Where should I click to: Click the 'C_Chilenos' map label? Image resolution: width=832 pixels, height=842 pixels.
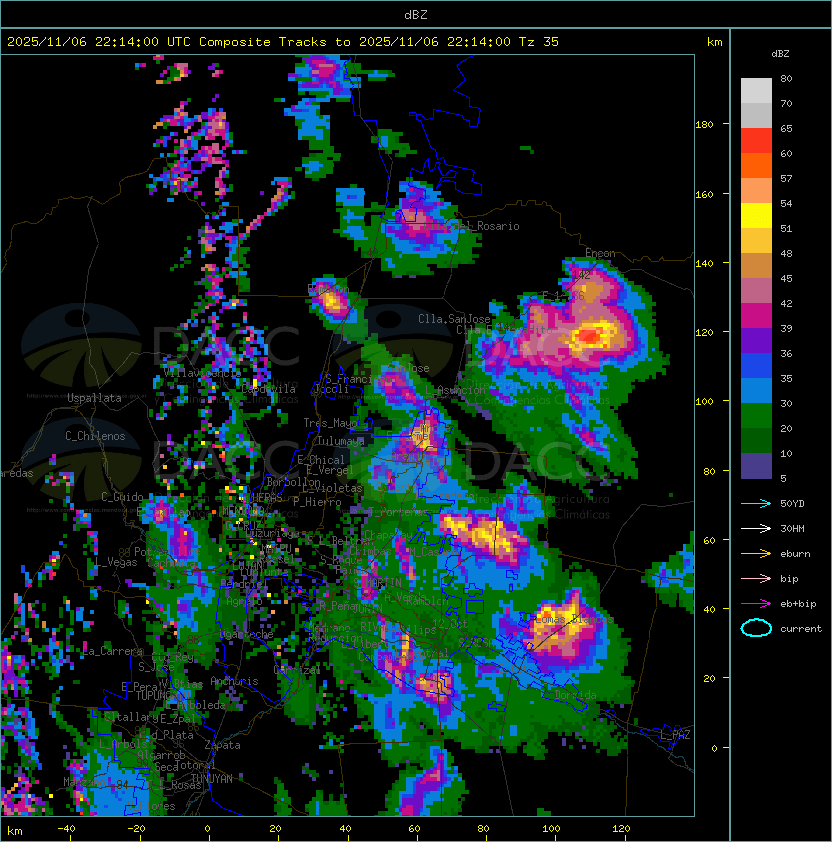(x=95, y=435)
